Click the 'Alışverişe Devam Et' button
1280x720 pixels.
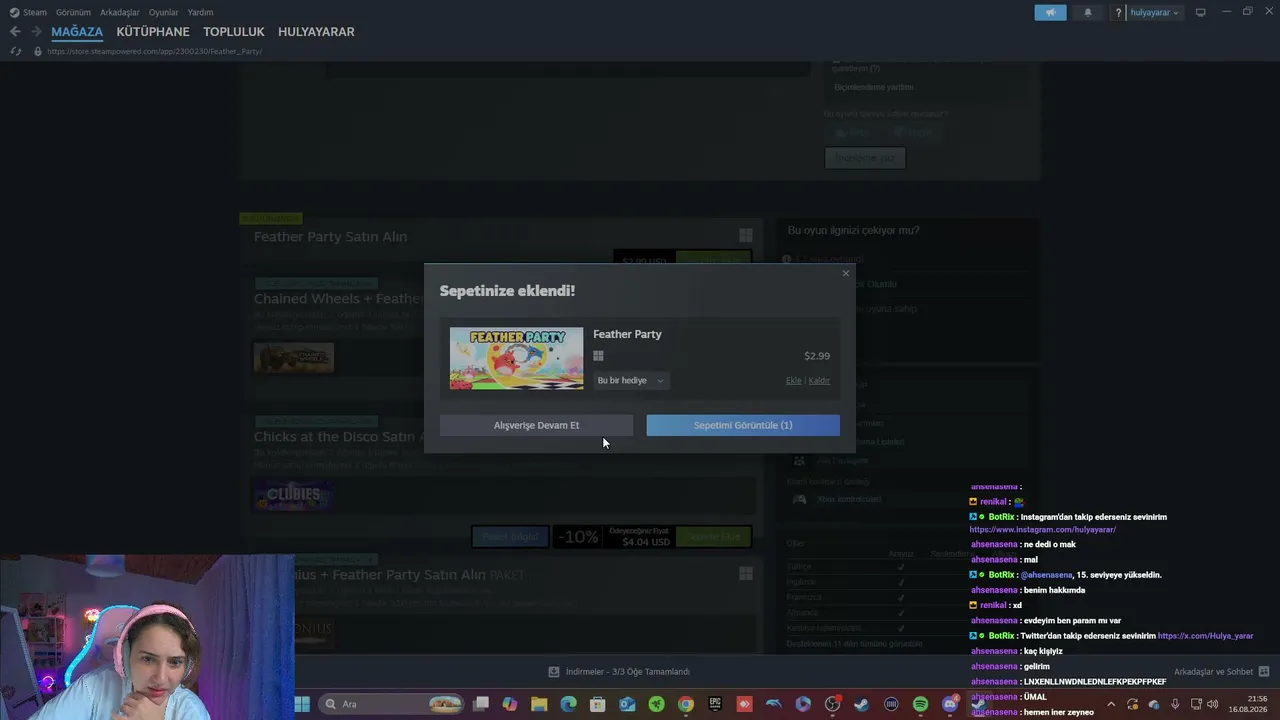536,425
